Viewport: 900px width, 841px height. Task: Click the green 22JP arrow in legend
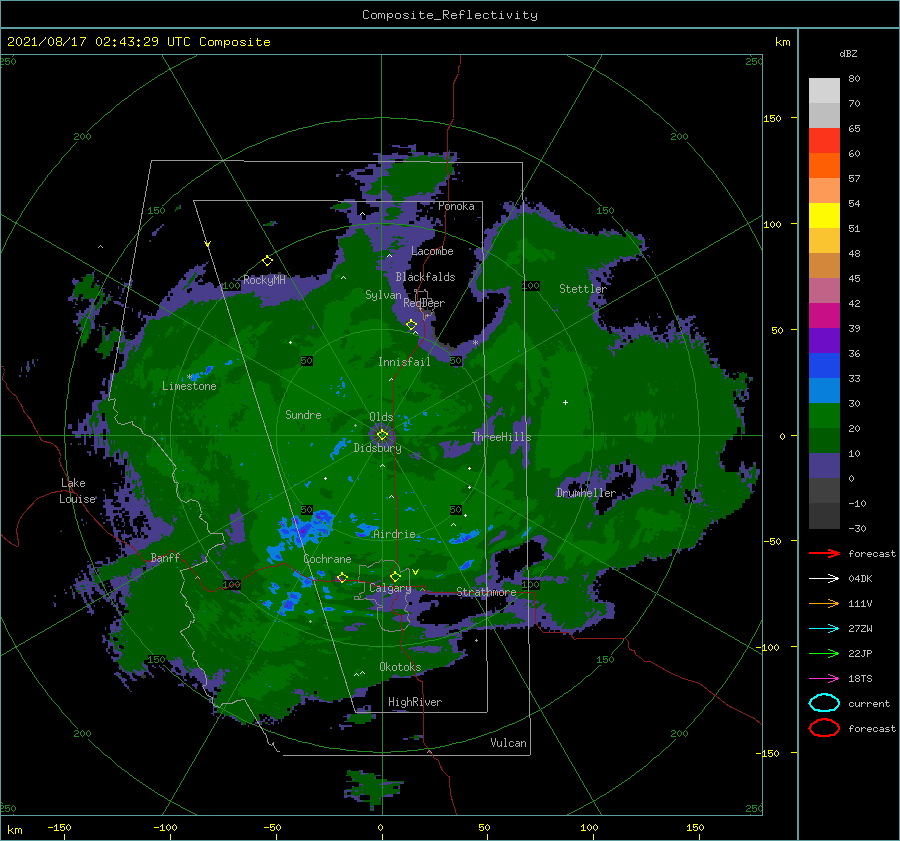pos(824,653)
